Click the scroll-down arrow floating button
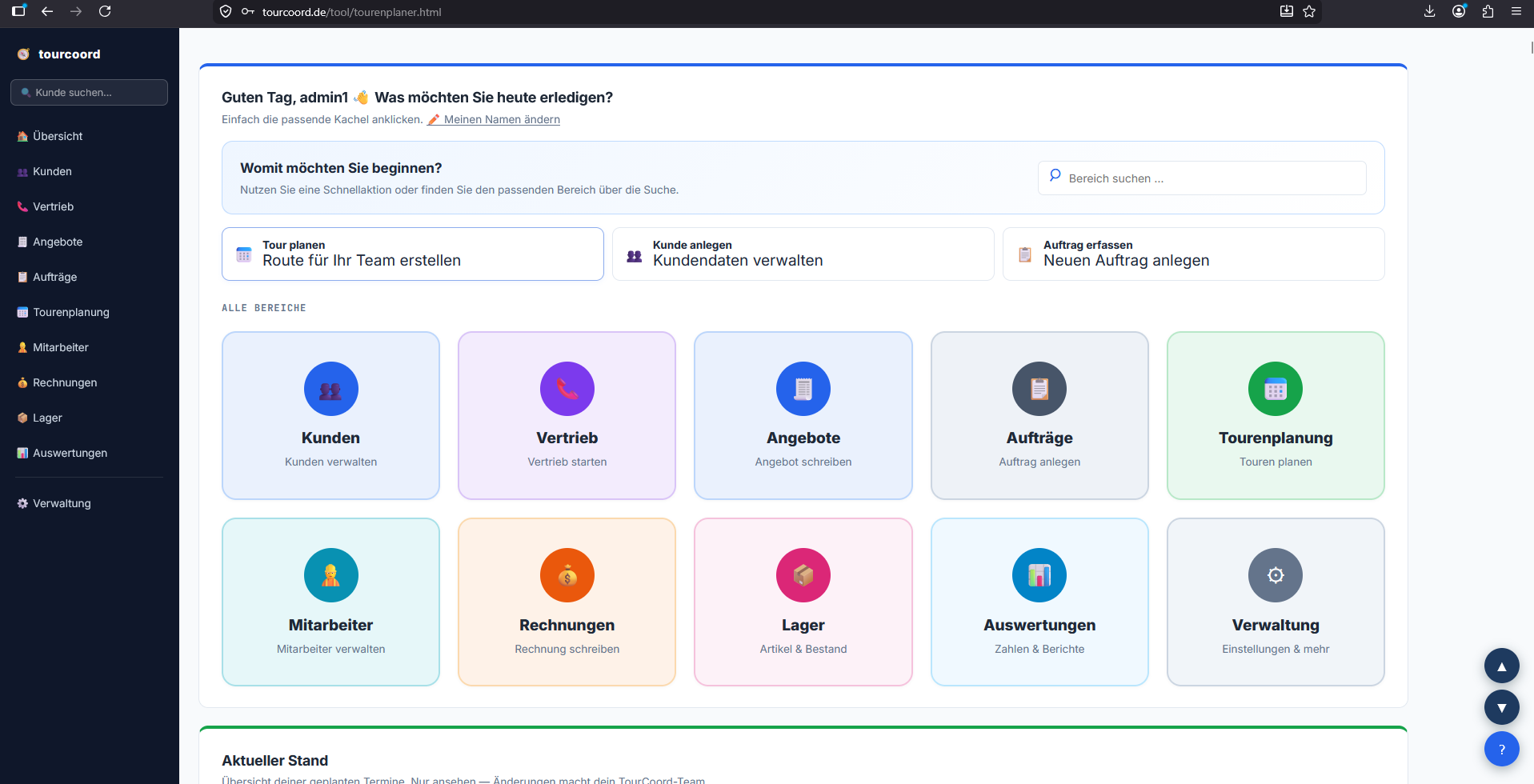1534x784 pixels. (1502, 707)
